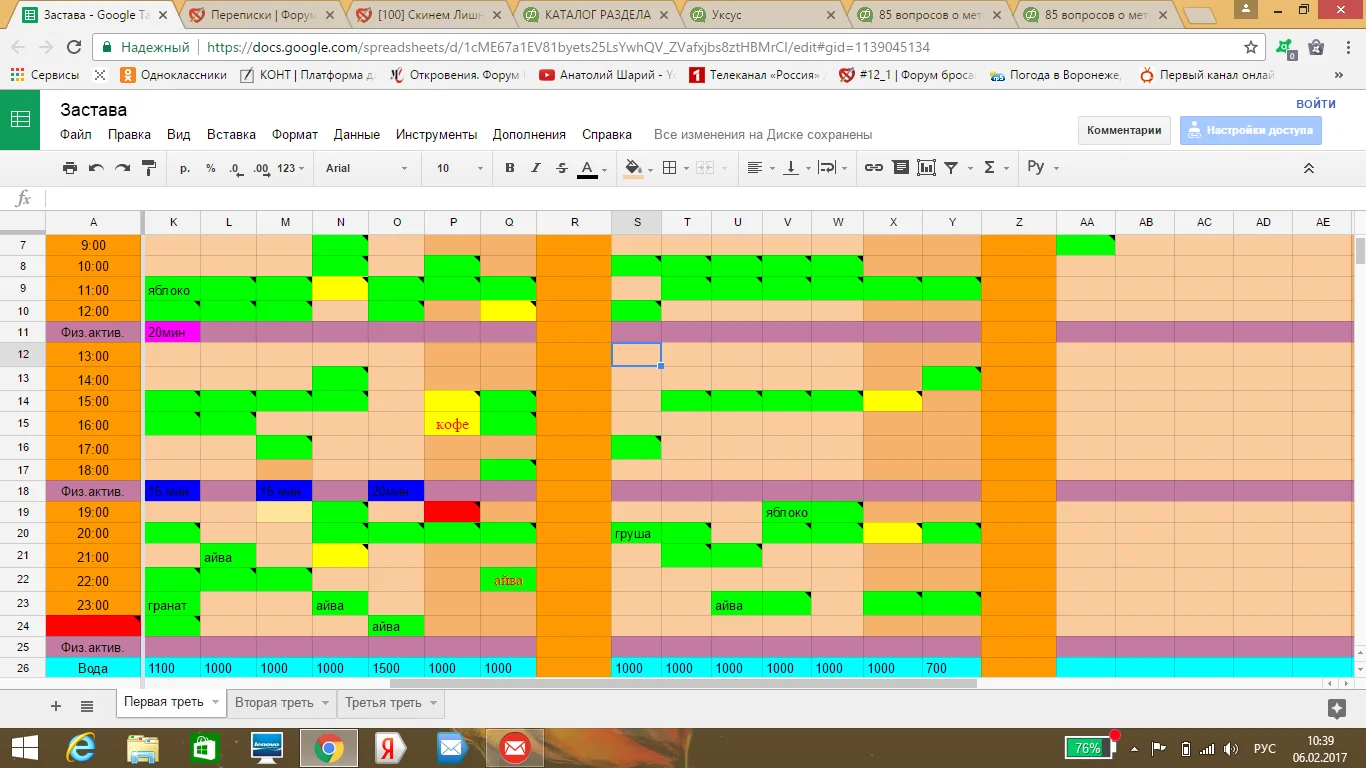Open the Вставка menu
Screen dimensions: 1366x768
pyautogui.click(x=231, y=134)
